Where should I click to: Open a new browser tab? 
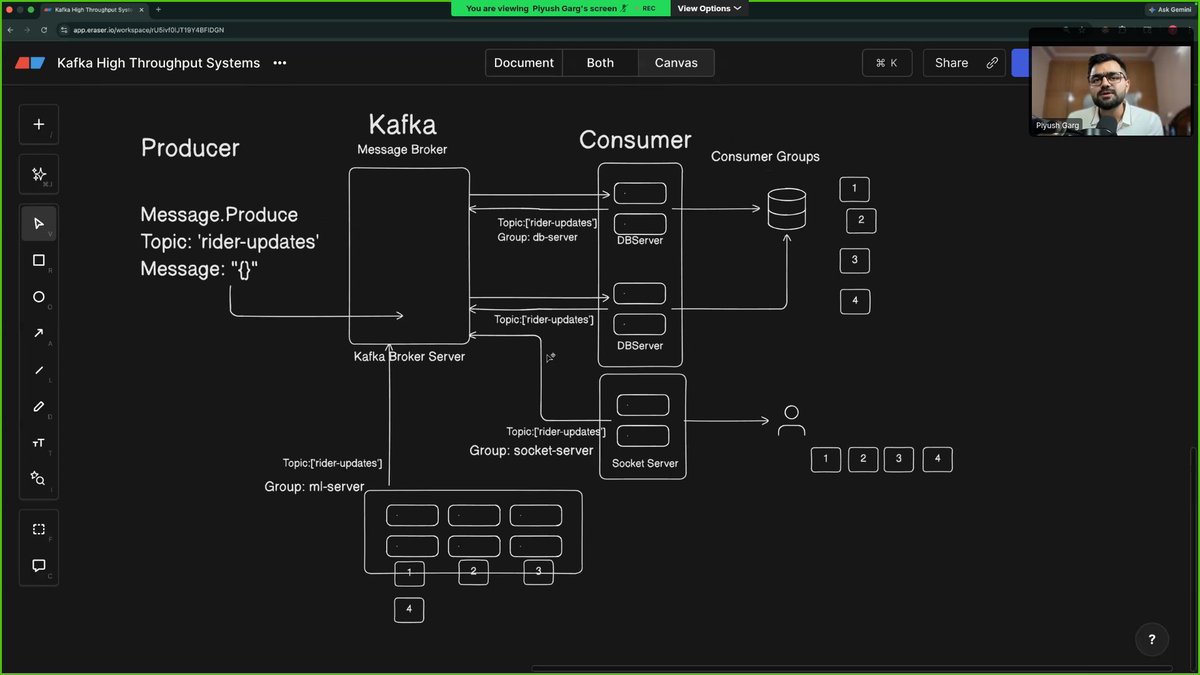click(158, 9)
